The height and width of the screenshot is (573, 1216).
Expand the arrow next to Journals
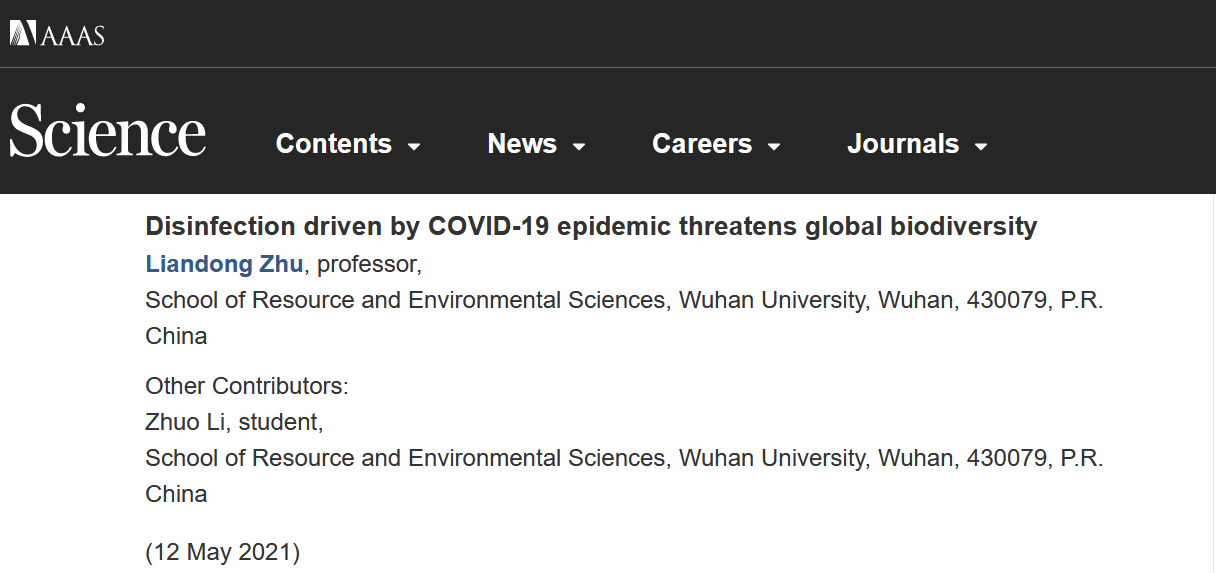coord(981,146)
